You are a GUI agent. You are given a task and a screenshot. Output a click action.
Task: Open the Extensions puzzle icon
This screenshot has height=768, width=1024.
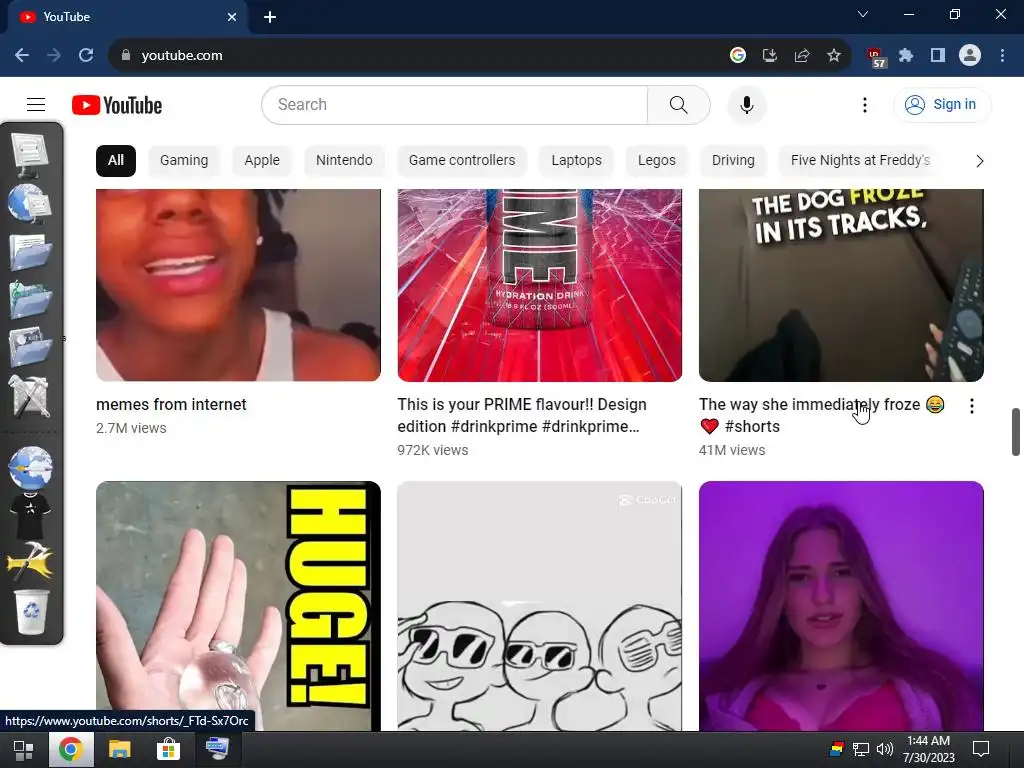click(x=906, y=56)
